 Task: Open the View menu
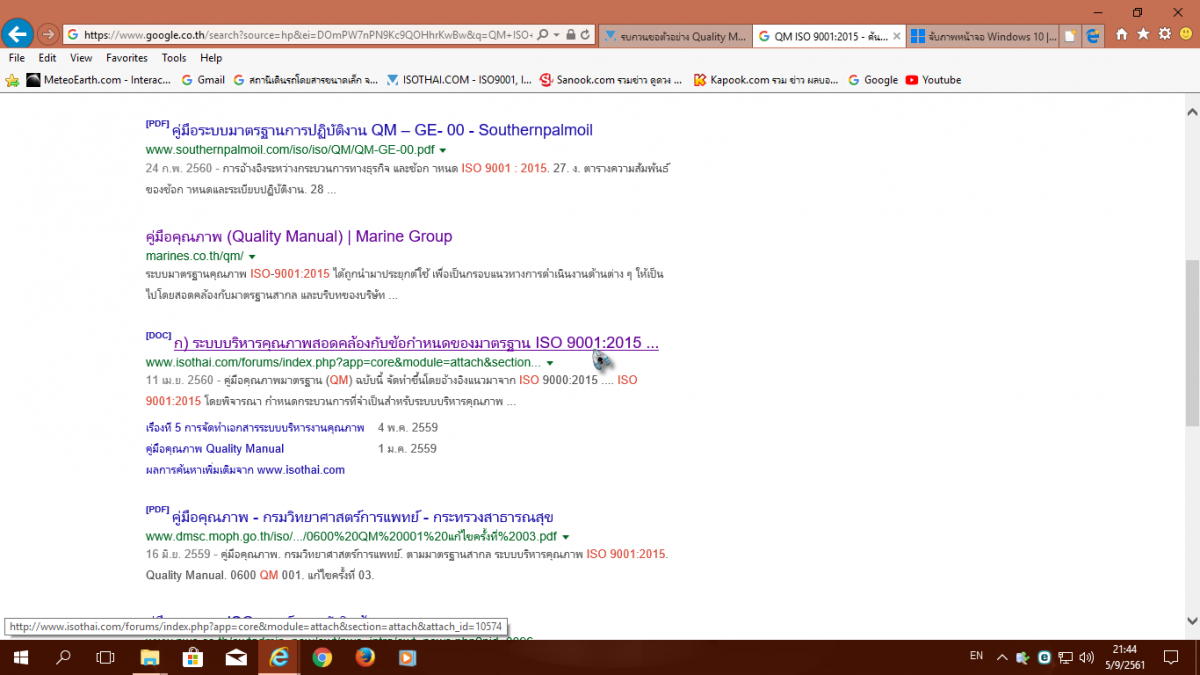(81, 58)
